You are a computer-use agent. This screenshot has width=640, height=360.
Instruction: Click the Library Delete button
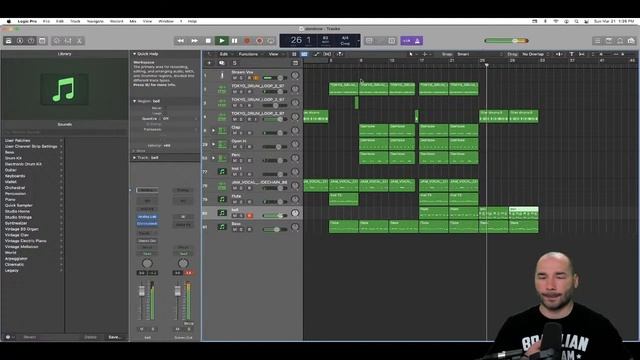pyautogui.click(x=91, y=337)
